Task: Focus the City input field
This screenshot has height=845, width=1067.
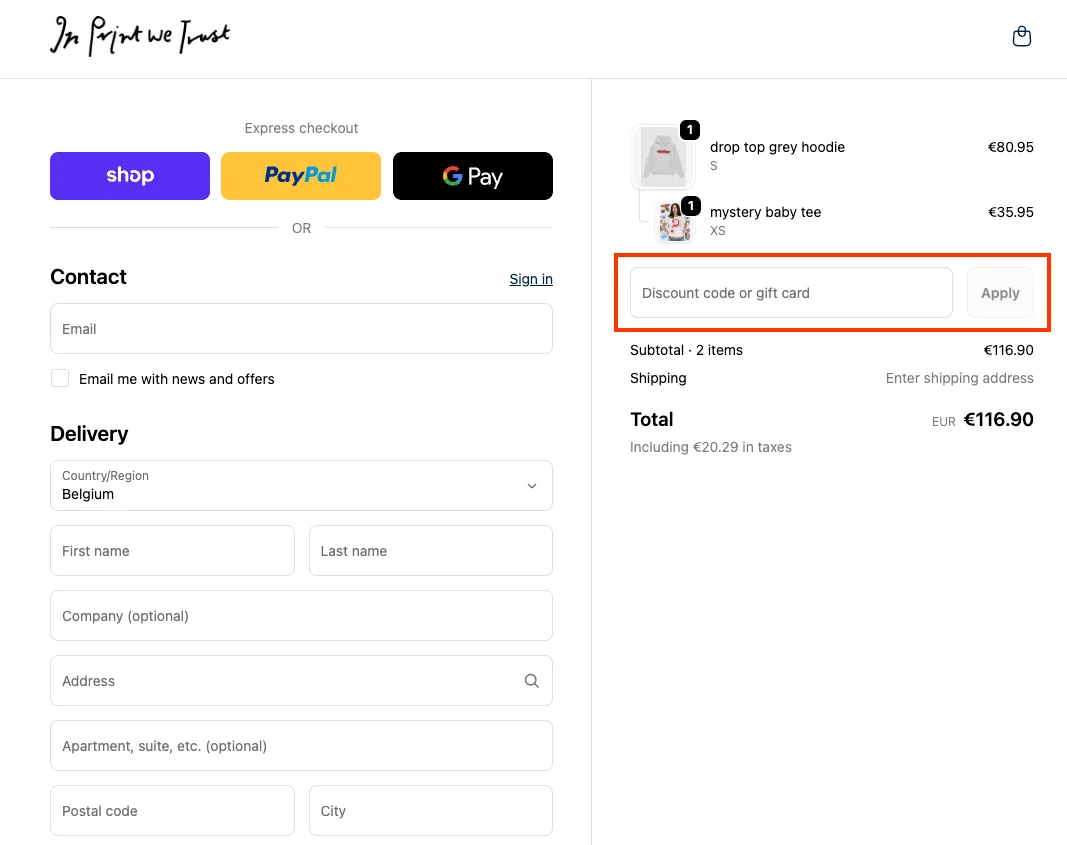Action: (430, 811)
